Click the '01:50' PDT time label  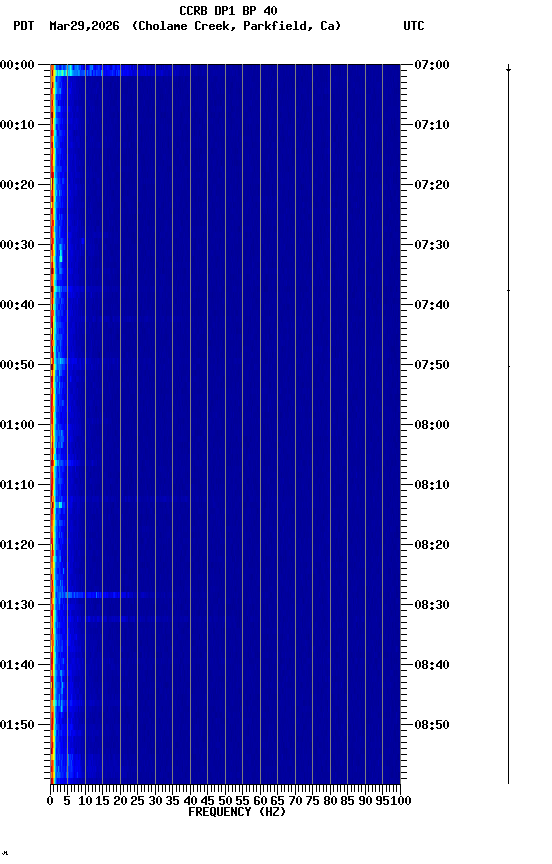tap(17, 726)
